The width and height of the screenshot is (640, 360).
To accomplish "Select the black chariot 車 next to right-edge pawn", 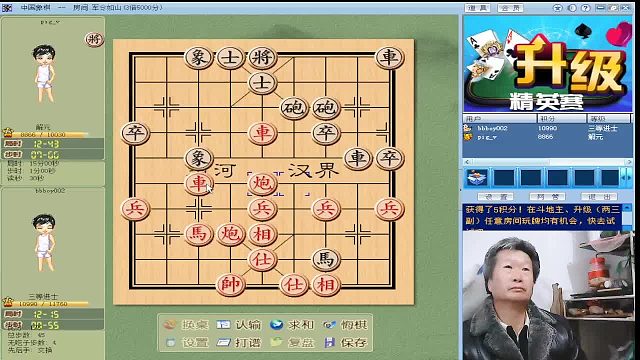I will pos(358,158).
